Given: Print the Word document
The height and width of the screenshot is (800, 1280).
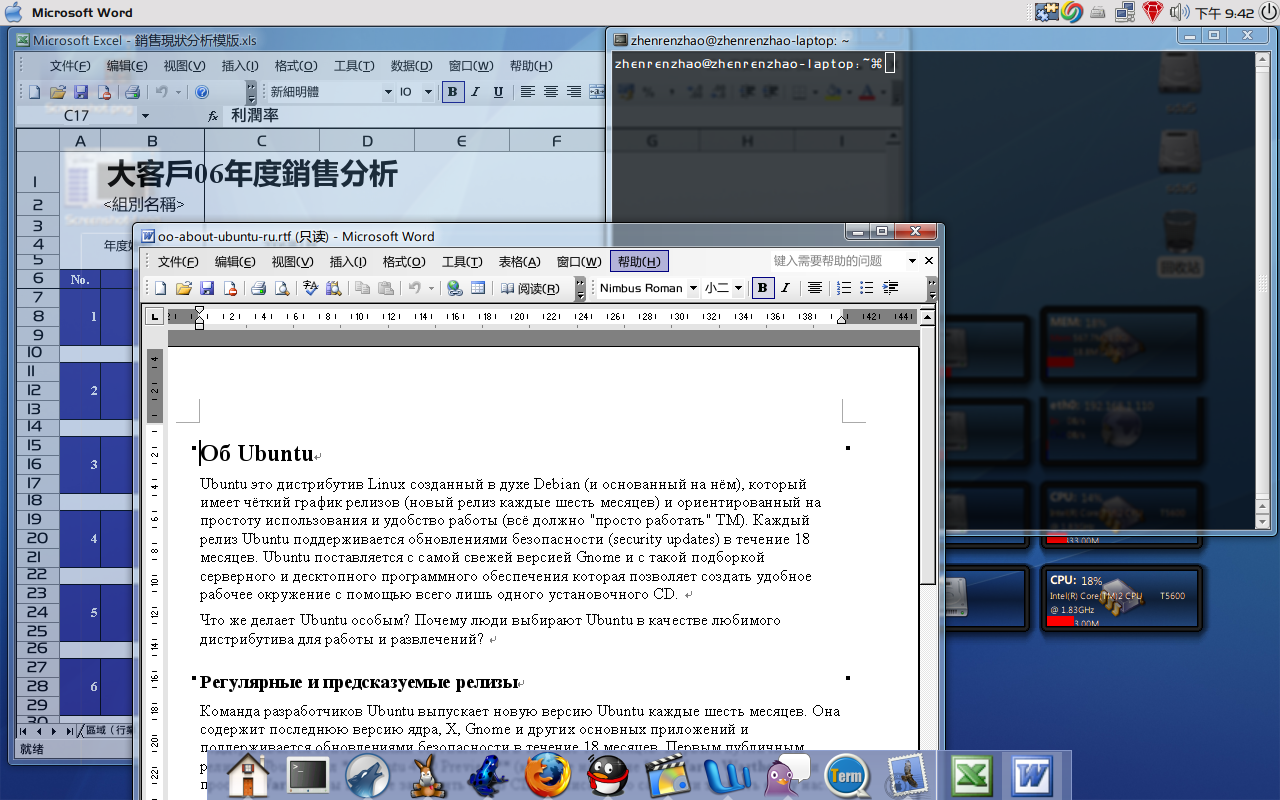Looking at the screenshot, I should [x=258, y=288].
